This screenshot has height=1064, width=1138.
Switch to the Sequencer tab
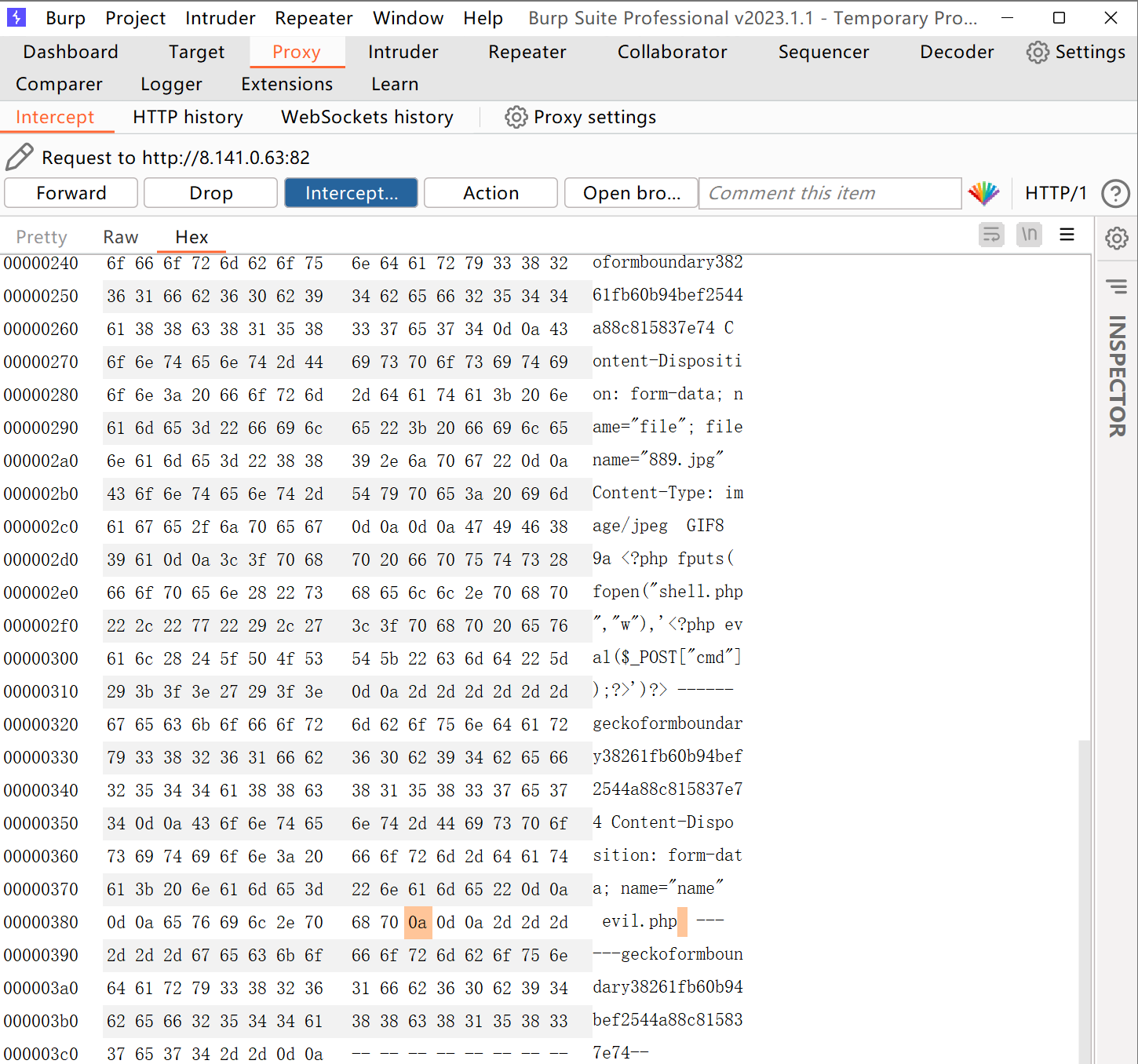click(824, 52)
